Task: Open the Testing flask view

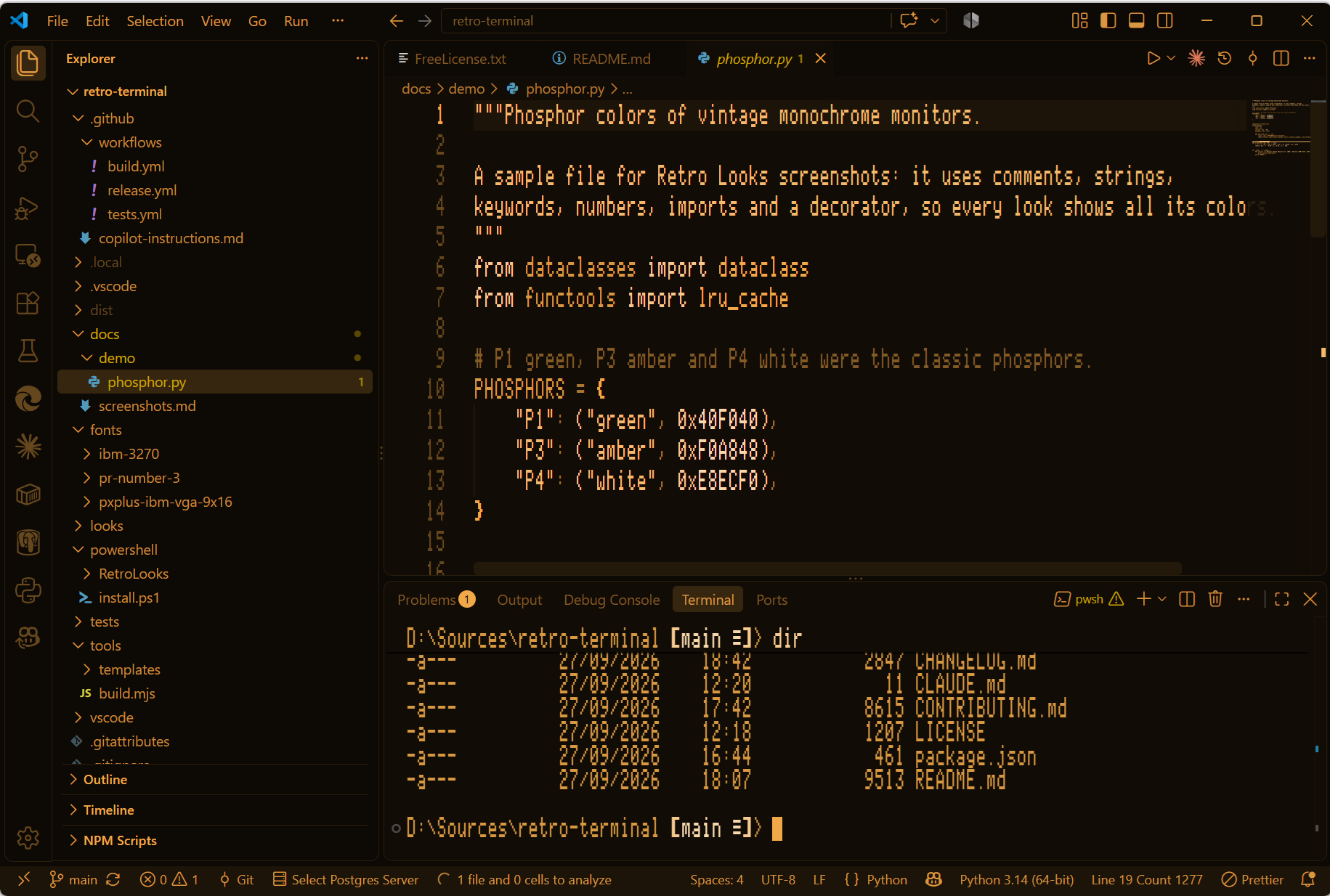Action: 28,351
